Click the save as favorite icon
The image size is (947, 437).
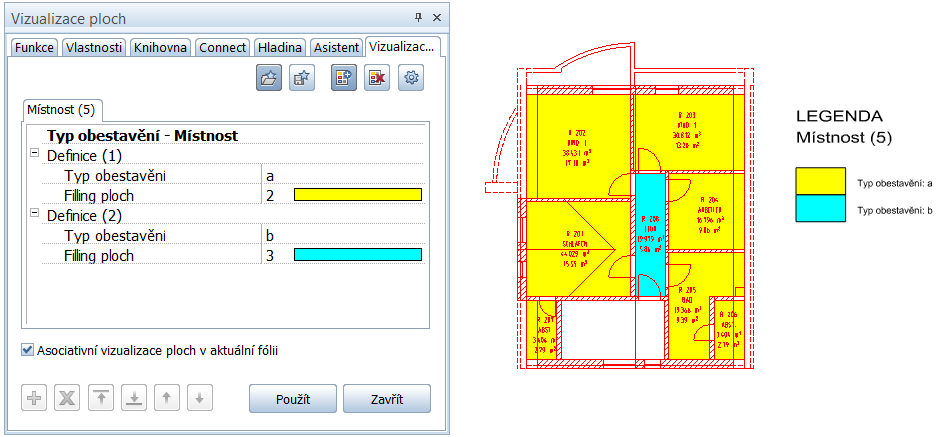coord(301,79)
